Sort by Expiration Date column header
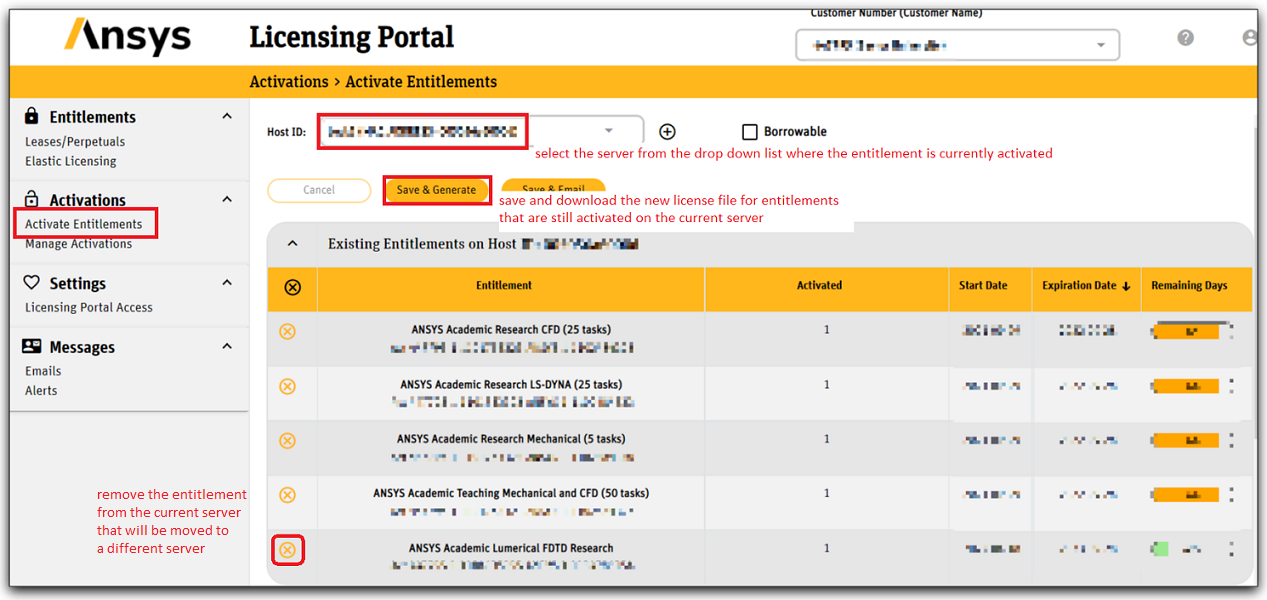This screenshot has width=1267, height=600. tap(1085, 286)
